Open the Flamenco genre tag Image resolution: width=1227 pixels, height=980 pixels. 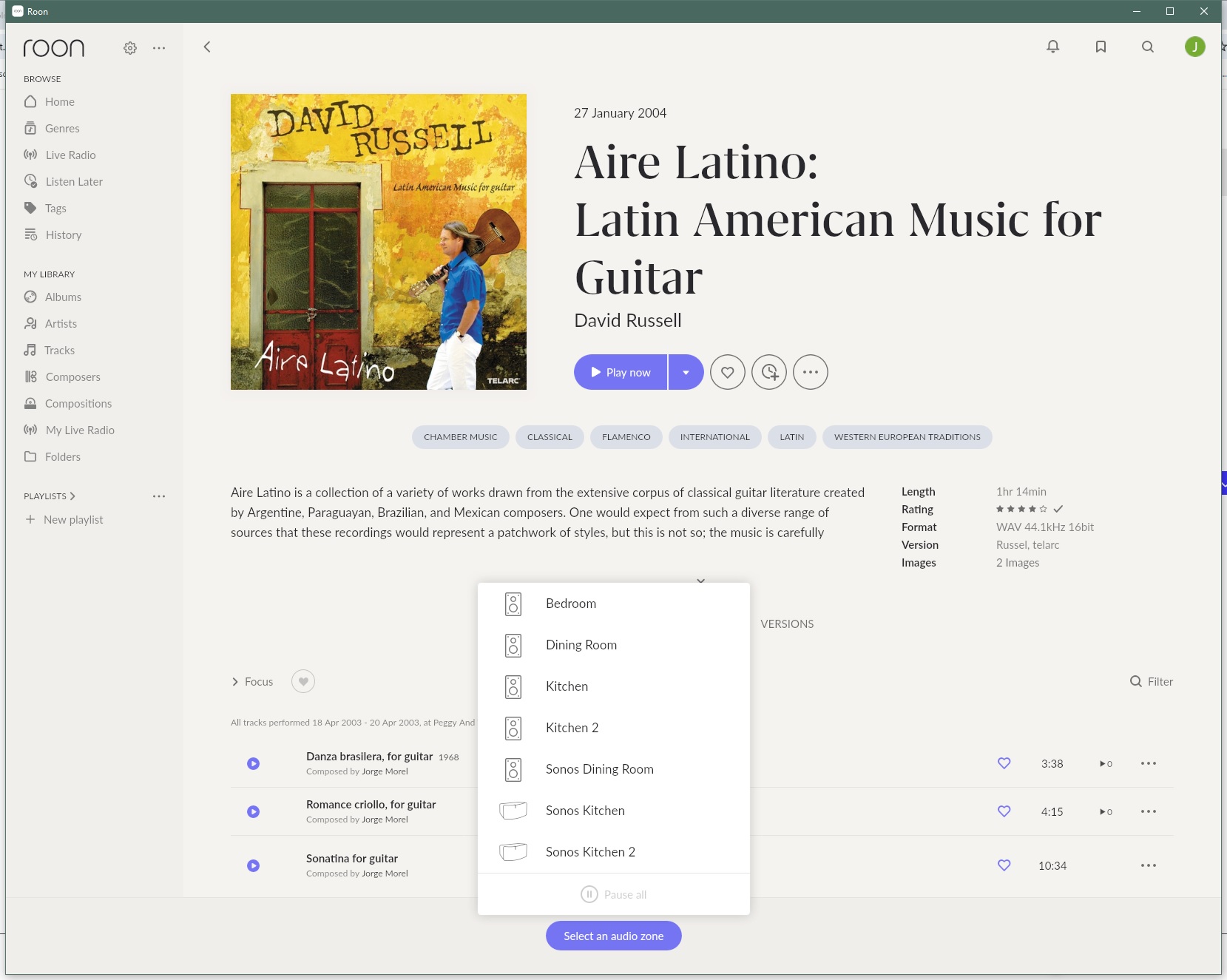point(626,437)
